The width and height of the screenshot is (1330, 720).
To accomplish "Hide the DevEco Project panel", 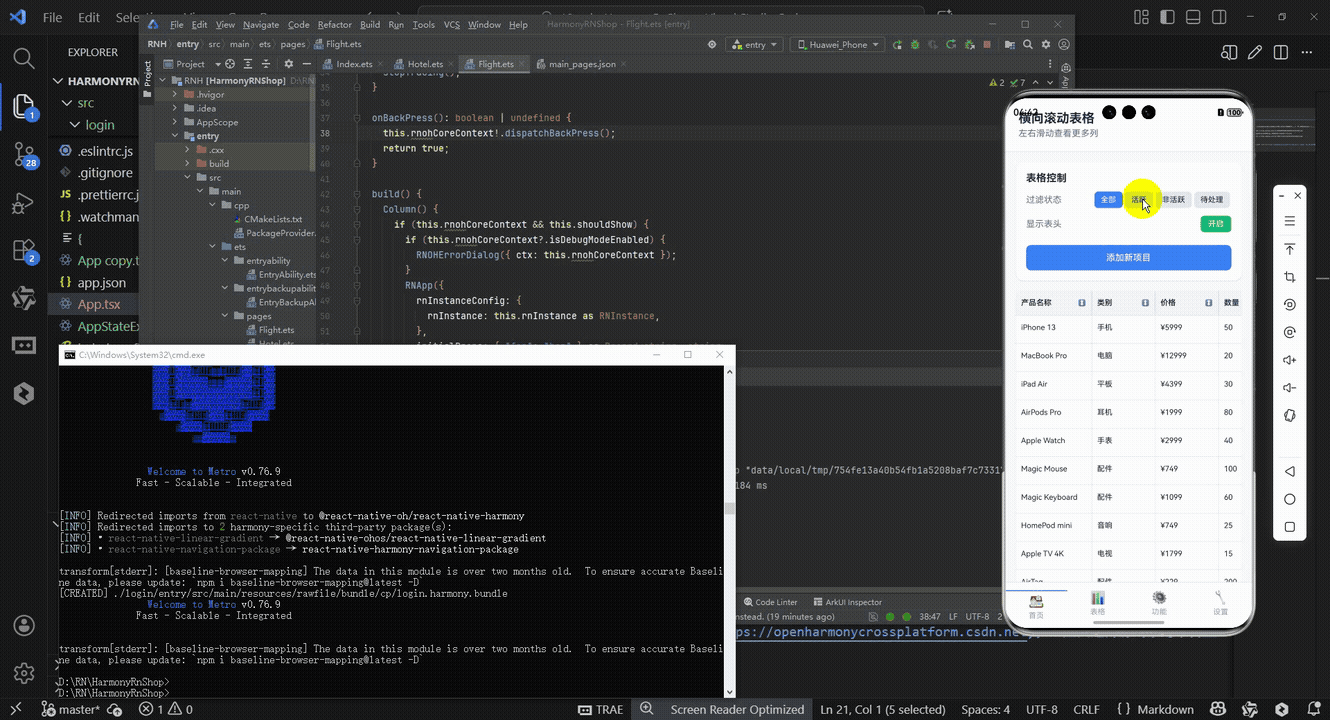I will 306,64.
